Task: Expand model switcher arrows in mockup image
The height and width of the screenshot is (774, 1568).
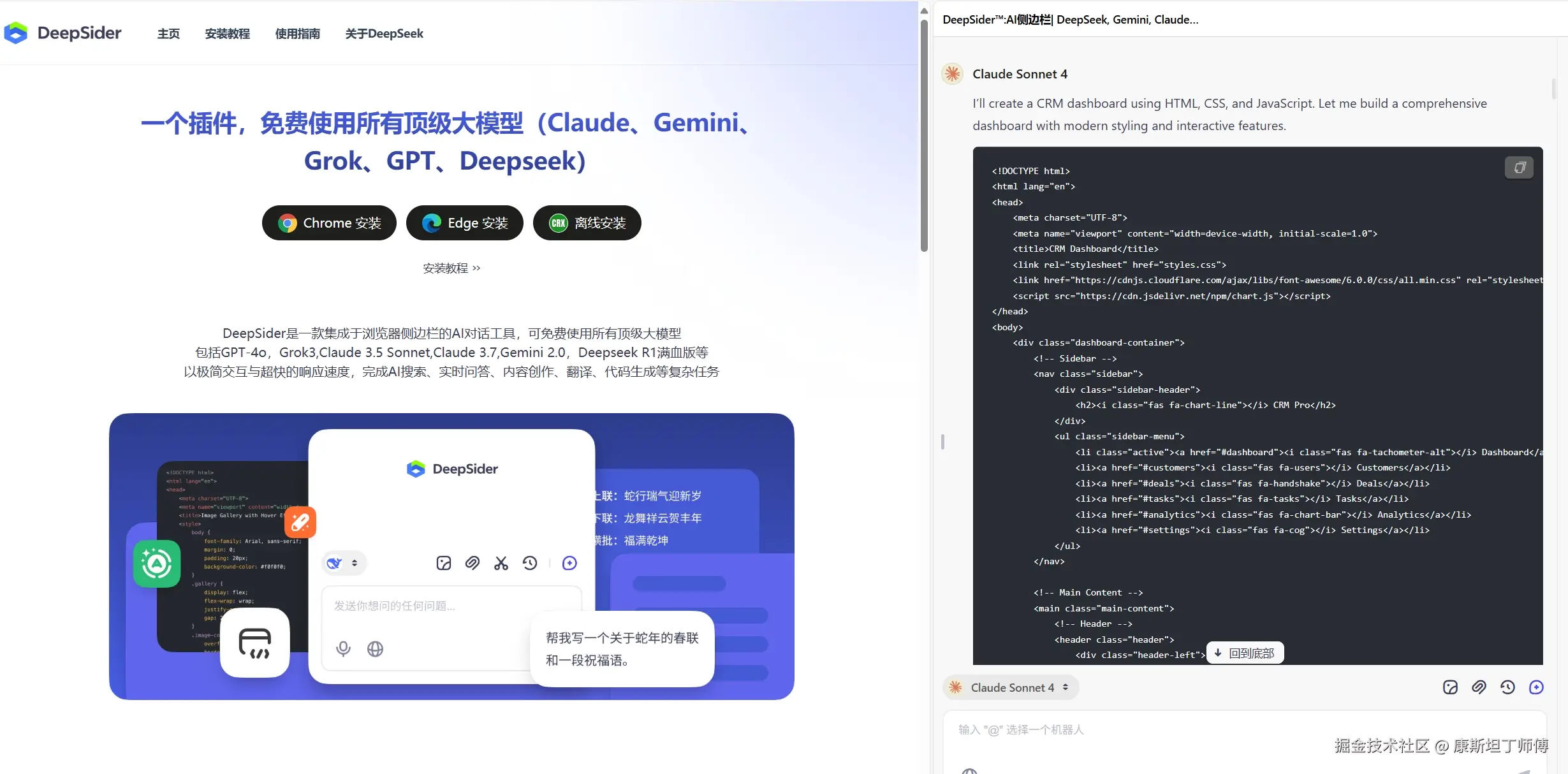Action: point(355,563)
